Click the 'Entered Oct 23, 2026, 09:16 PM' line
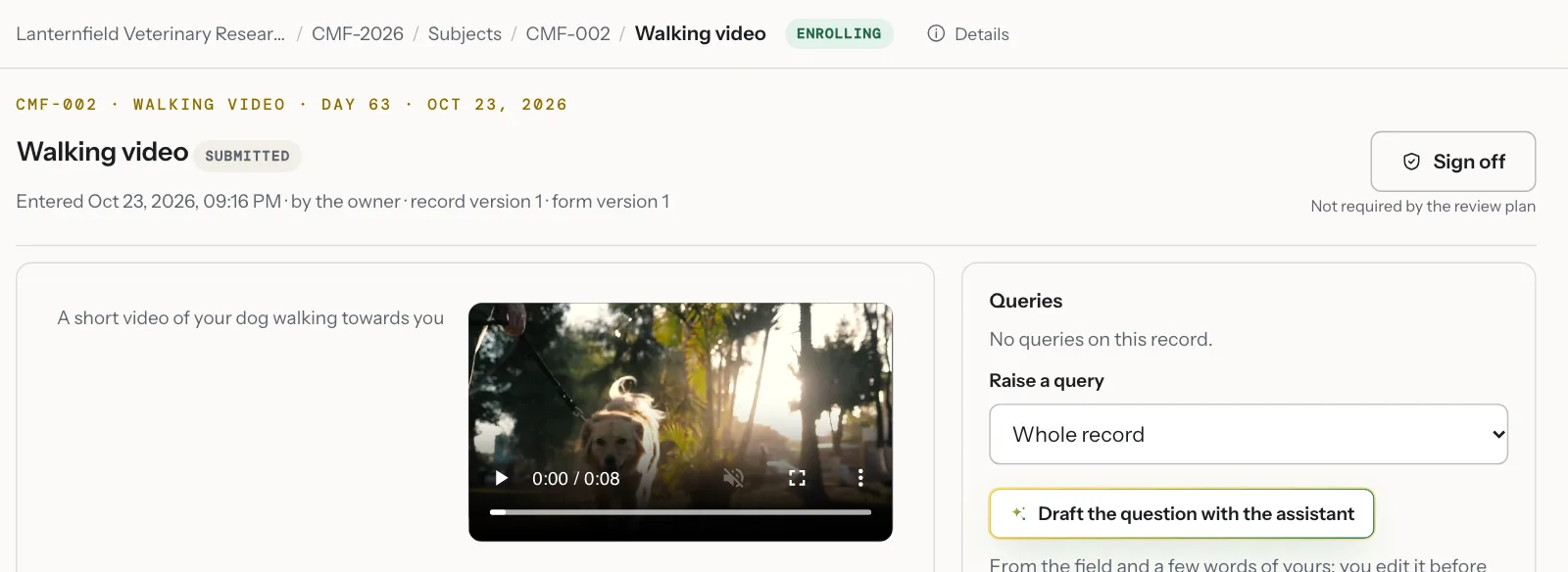 click(343, 201)
